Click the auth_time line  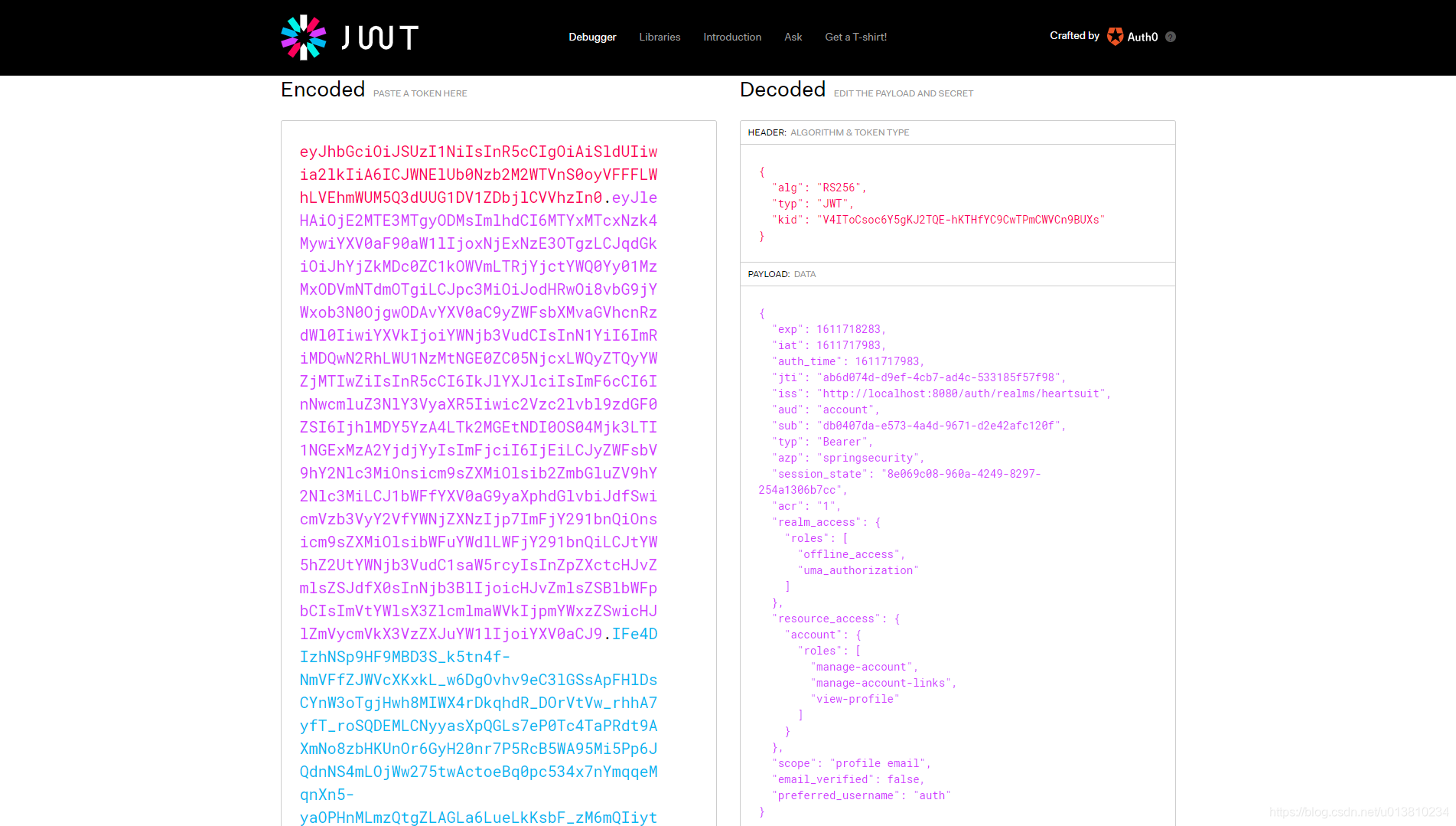point(848,361)
